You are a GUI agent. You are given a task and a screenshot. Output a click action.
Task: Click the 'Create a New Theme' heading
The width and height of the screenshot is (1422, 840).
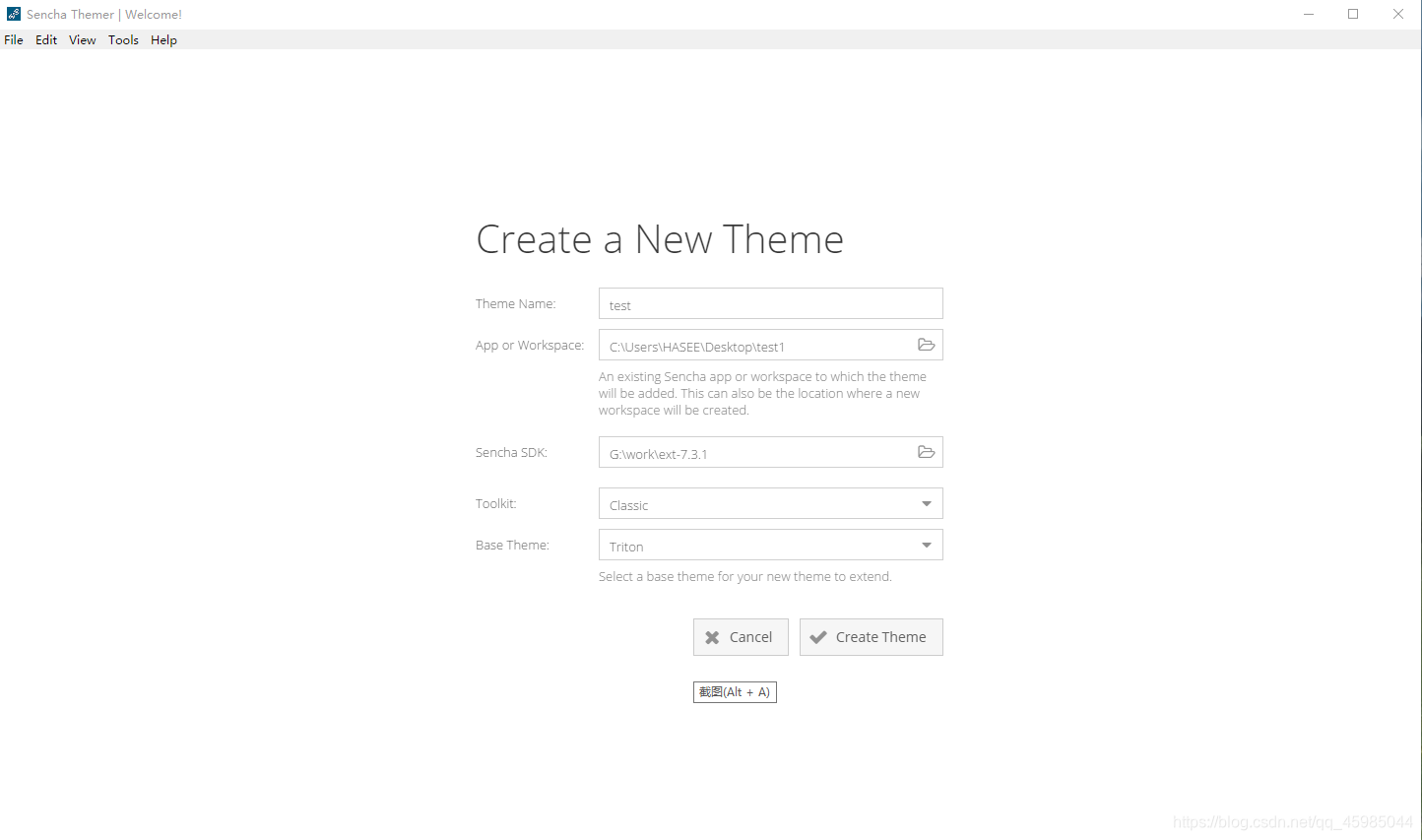pyautogui.click(x=660, y=239)
